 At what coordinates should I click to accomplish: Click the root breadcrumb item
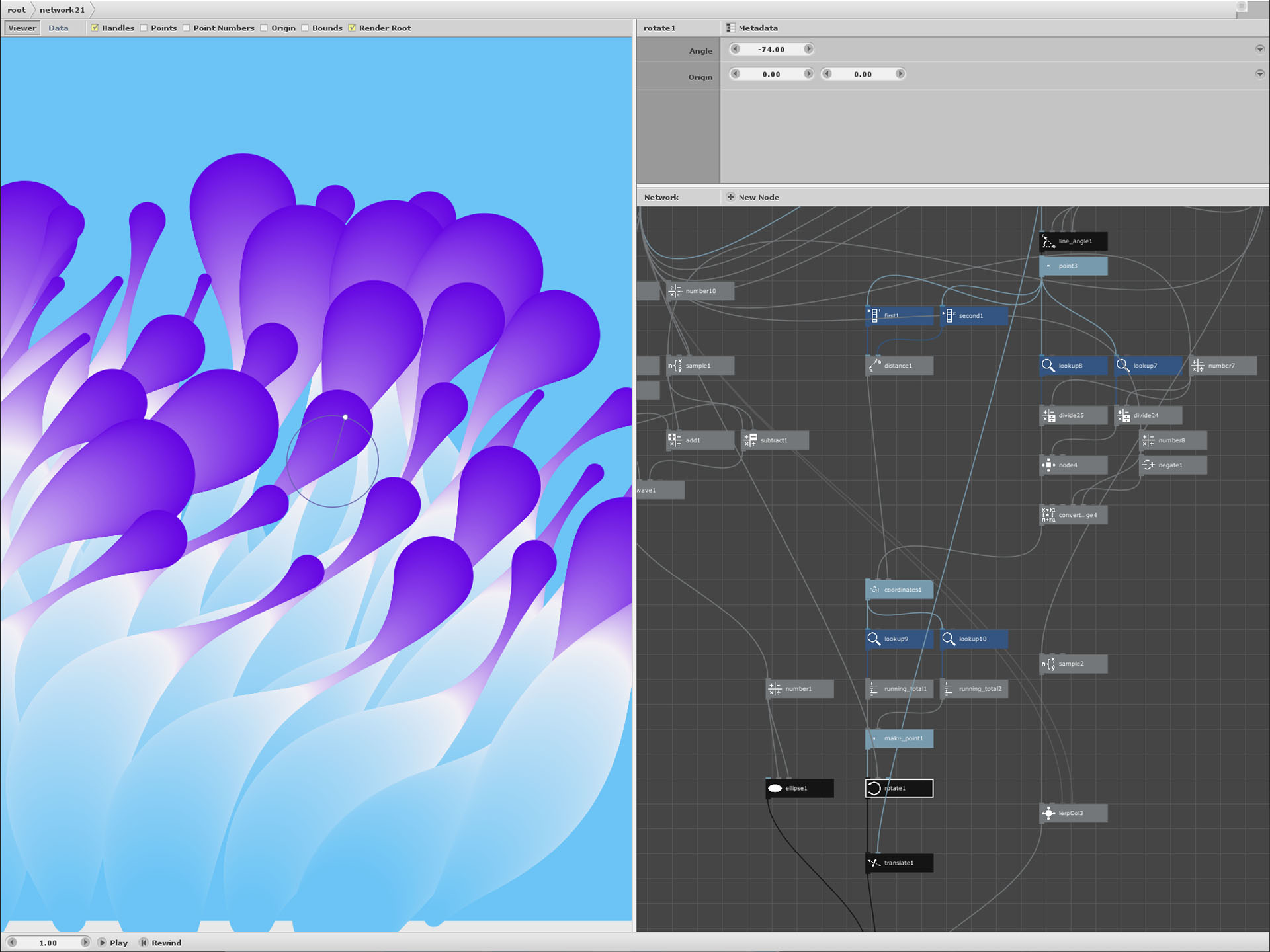(x=17, y=9)
